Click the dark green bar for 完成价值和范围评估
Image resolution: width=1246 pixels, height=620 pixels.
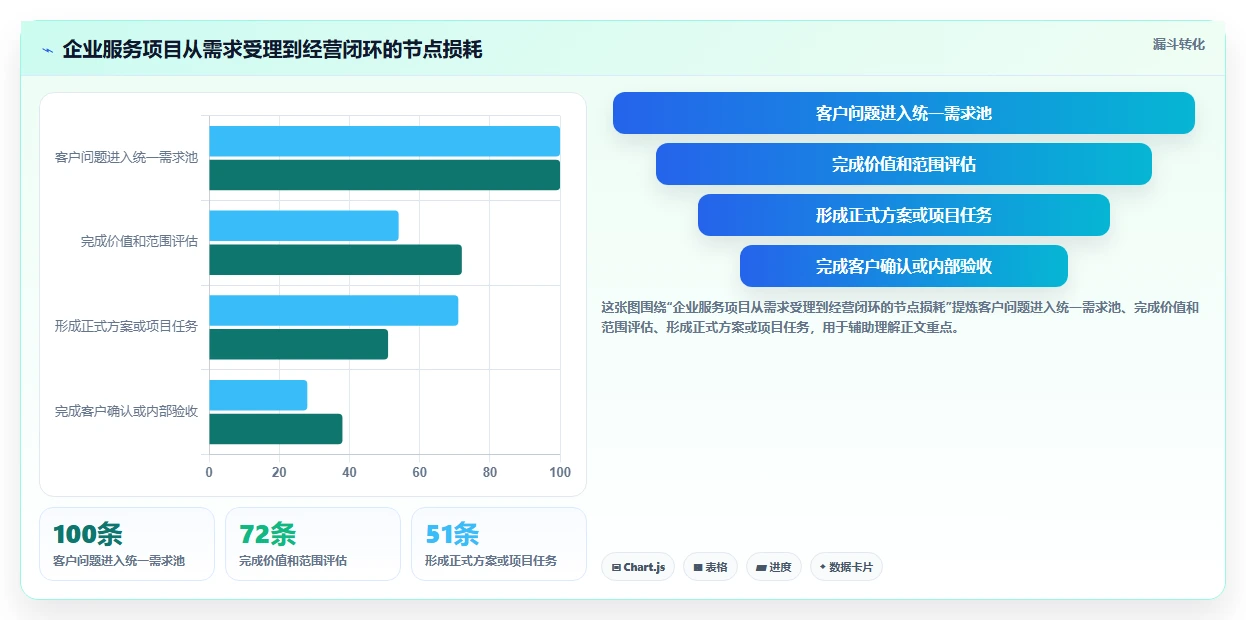coord(335,260)
